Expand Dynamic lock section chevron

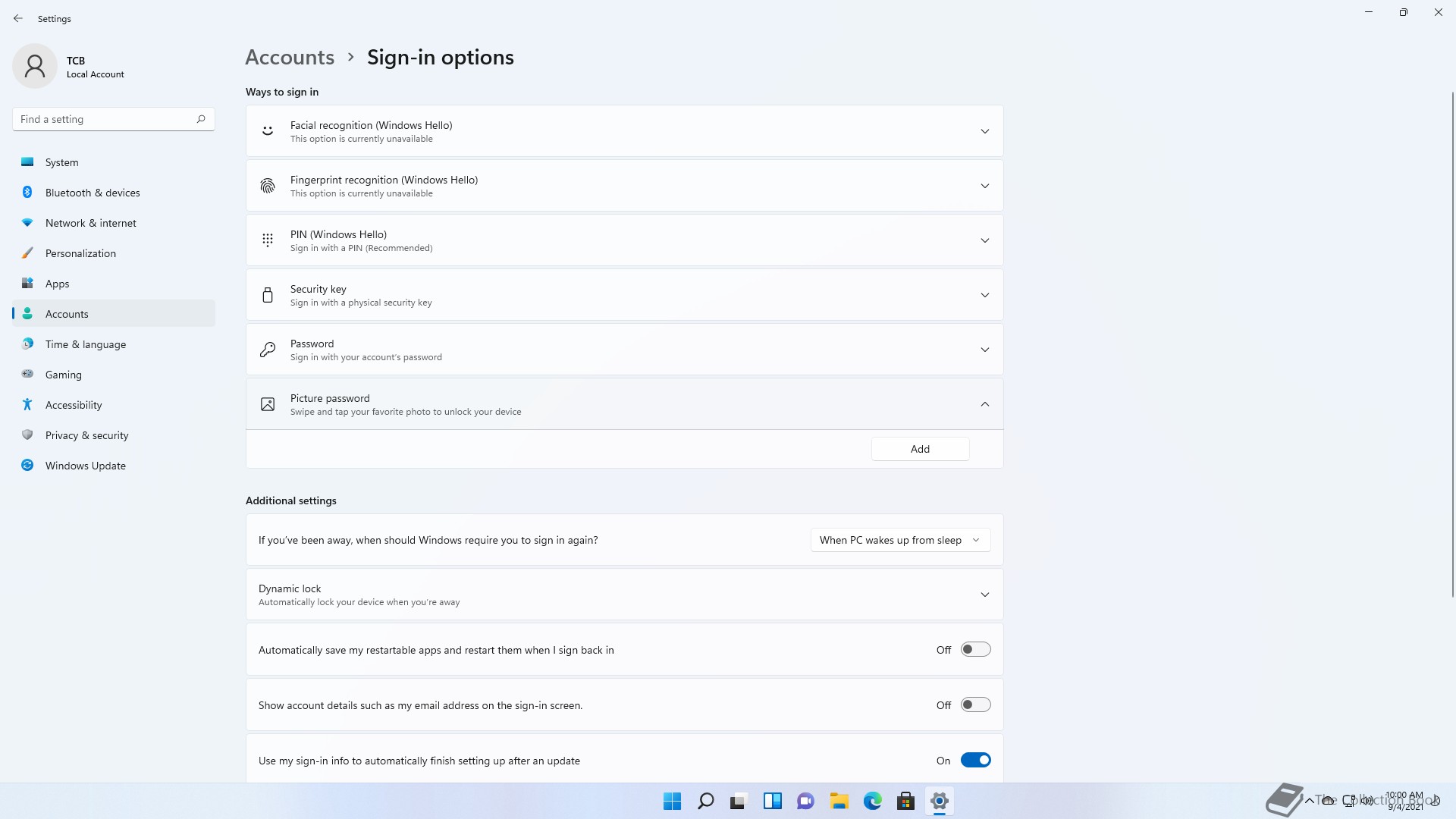984,595
